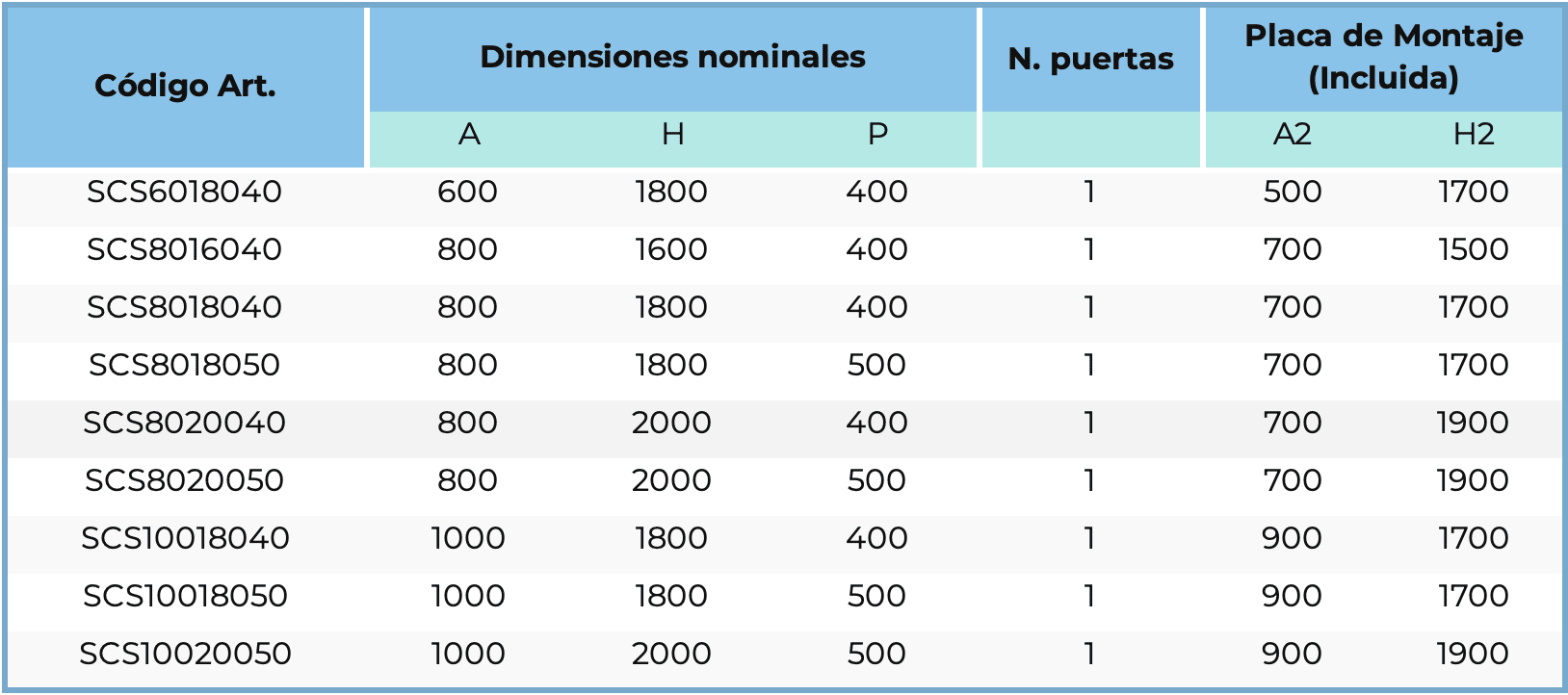Click the N. puertas column header

tap(1090, 60)
